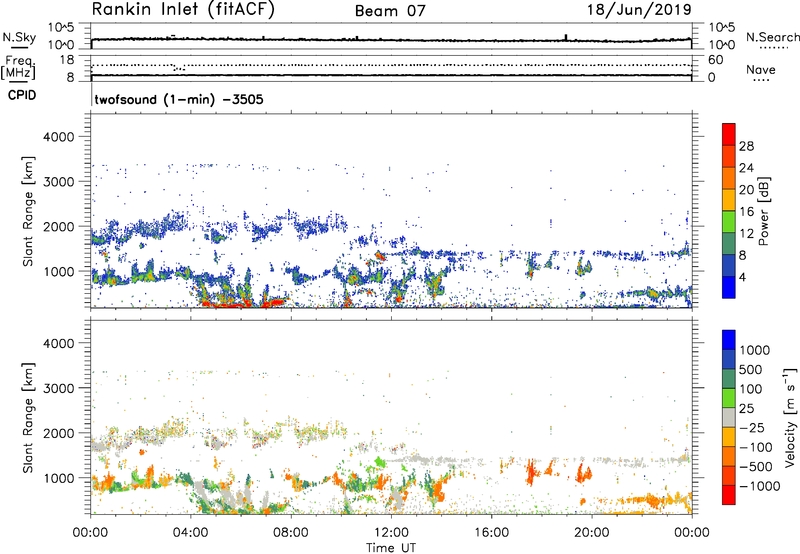Click the '12' tick on Power color bar
Screen dimensions: 800x554
pyautogui.click(x=746, y=234)
